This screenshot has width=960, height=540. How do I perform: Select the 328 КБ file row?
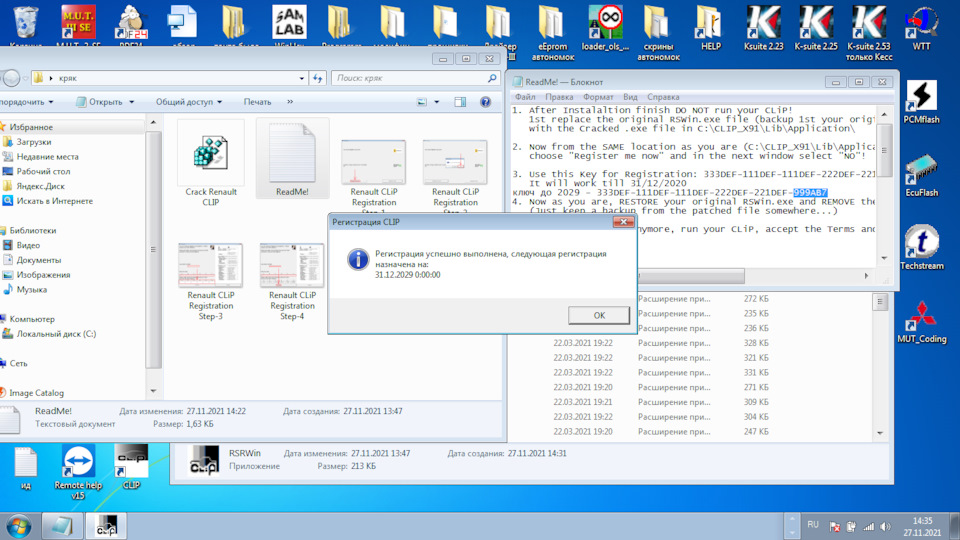pos(692,343)
